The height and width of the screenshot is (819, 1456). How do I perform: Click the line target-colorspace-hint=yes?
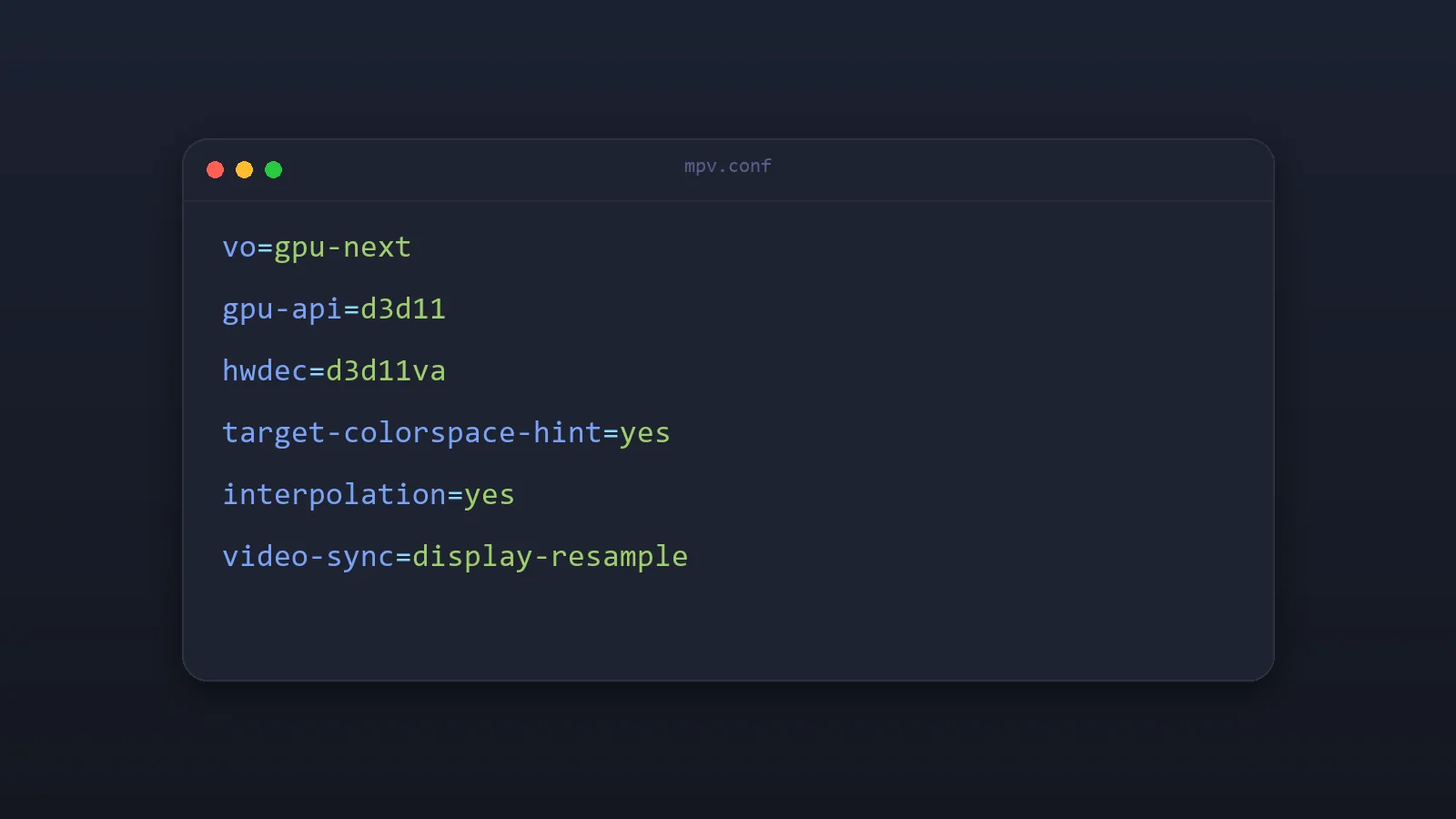(x=446, y=433)
